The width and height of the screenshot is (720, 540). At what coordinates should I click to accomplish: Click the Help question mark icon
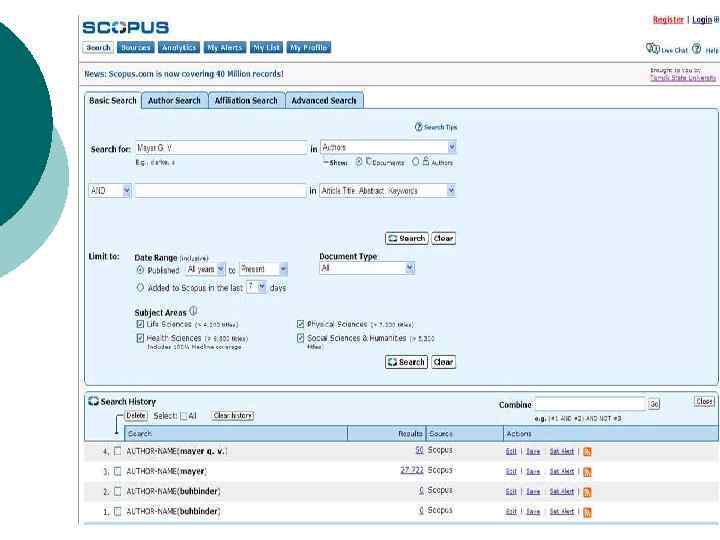[697, 48]
